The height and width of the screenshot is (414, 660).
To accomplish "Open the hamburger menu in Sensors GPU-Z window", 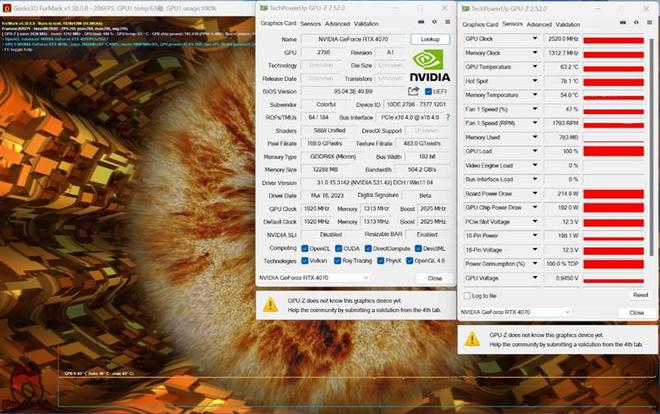I will [649, 23].
